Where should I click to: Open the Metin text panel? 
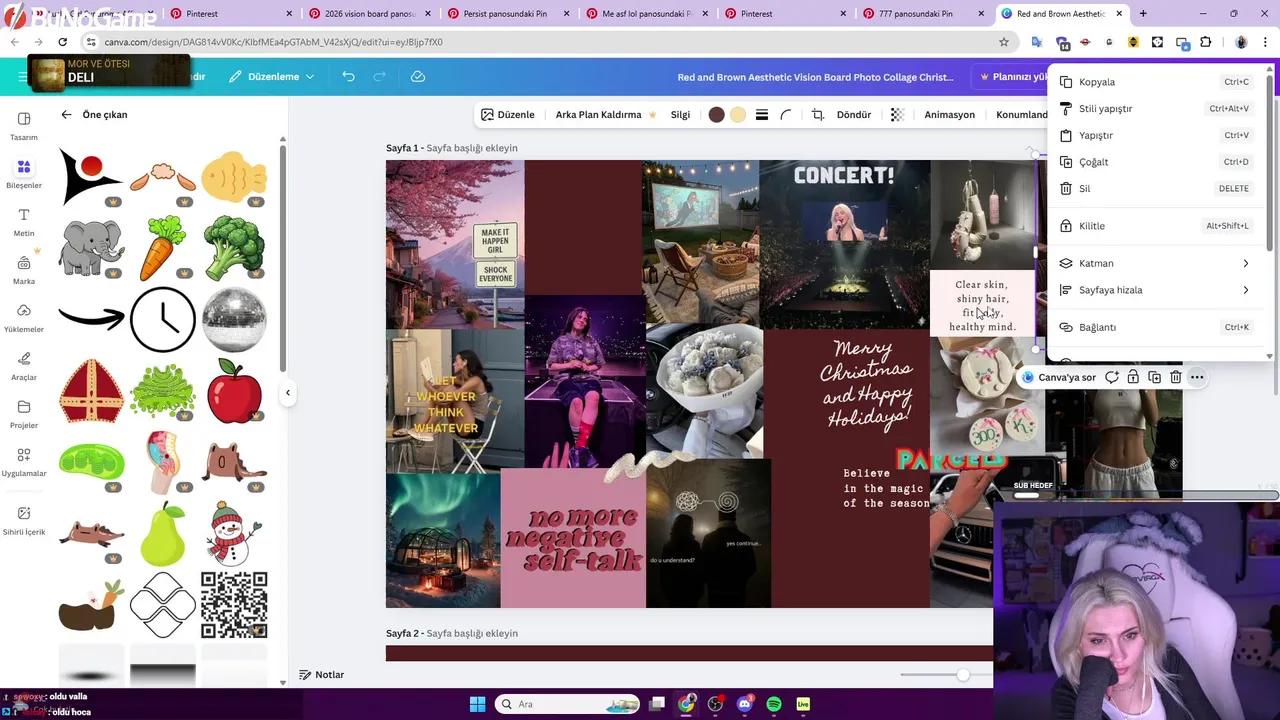(x=24, y=221)
